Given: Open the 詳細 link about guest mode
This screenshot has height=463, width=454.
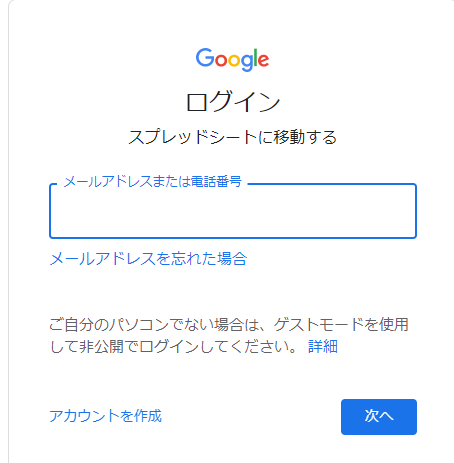Looking at the screenshot, I should point(323,346).
